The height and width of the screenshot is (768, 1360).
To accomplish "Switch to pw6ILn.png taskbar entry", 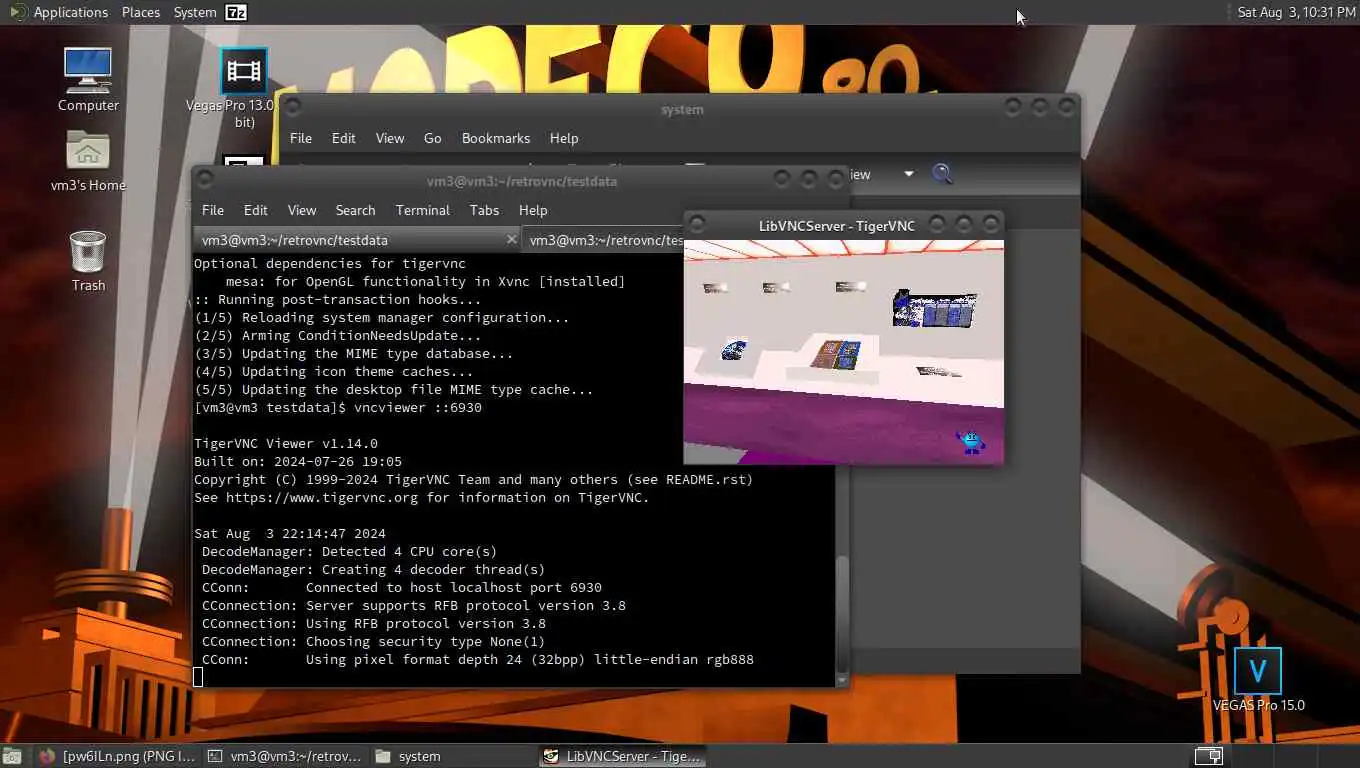I will coord(117,756).
